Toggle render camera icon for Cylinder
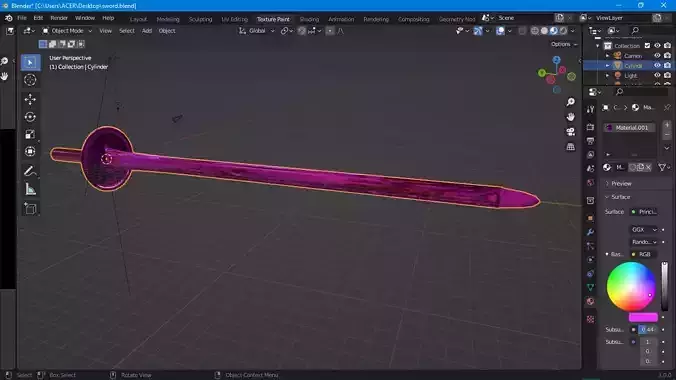This screenshot has height=380, width=676. coord(667,66)
